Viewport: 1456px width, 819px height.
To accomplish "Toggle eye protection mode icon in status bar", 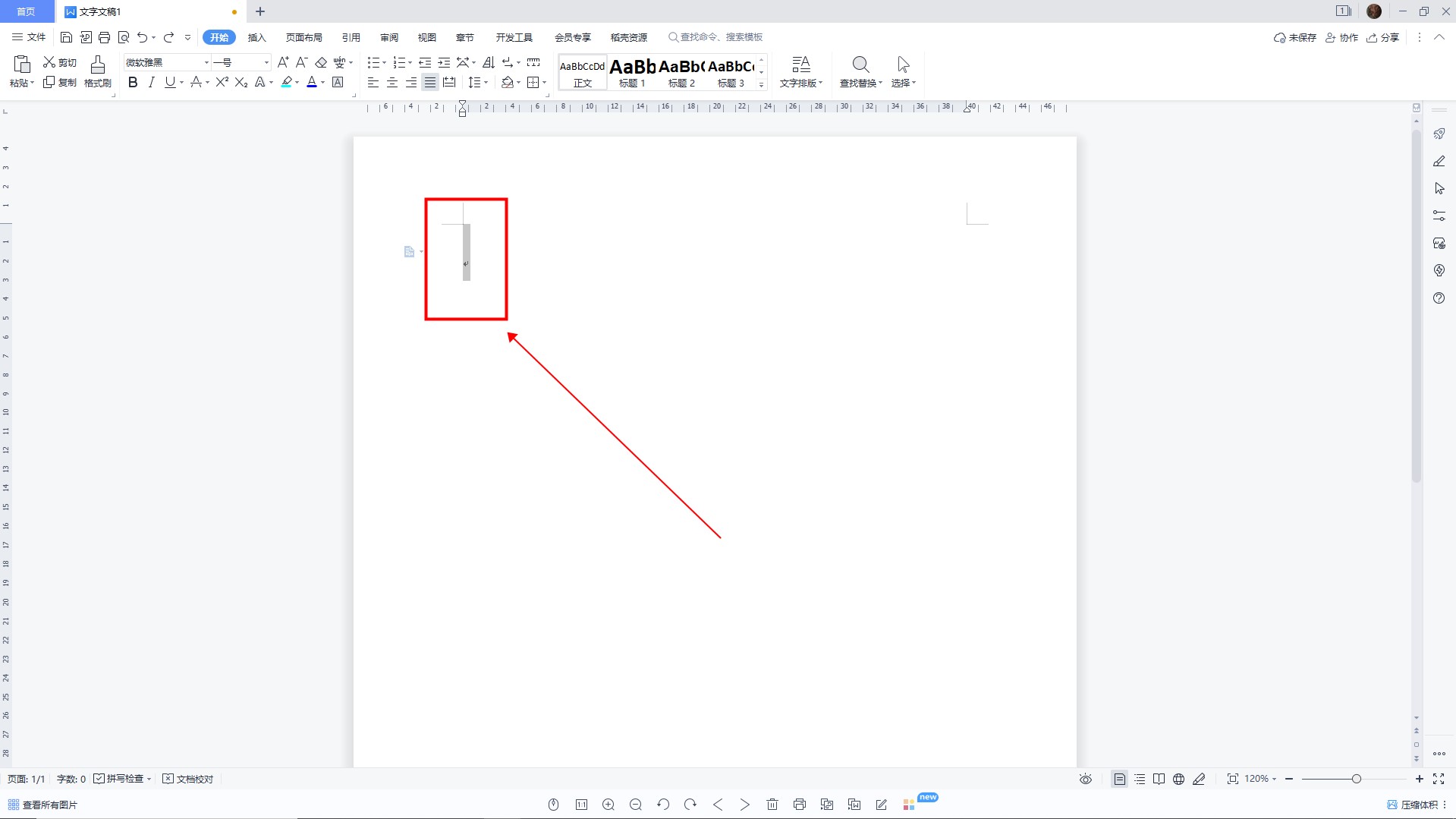I will [1086, 779].
